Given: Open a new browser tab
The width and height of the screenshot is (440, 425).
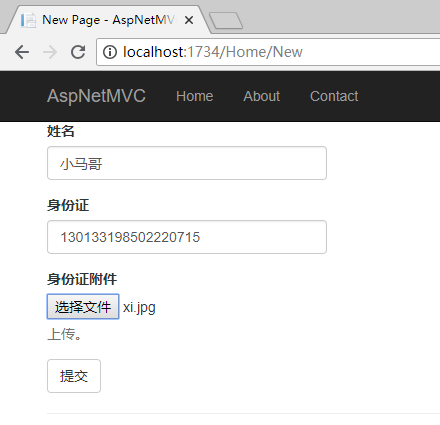Looking at the screenshot, I should coord(226,21).
